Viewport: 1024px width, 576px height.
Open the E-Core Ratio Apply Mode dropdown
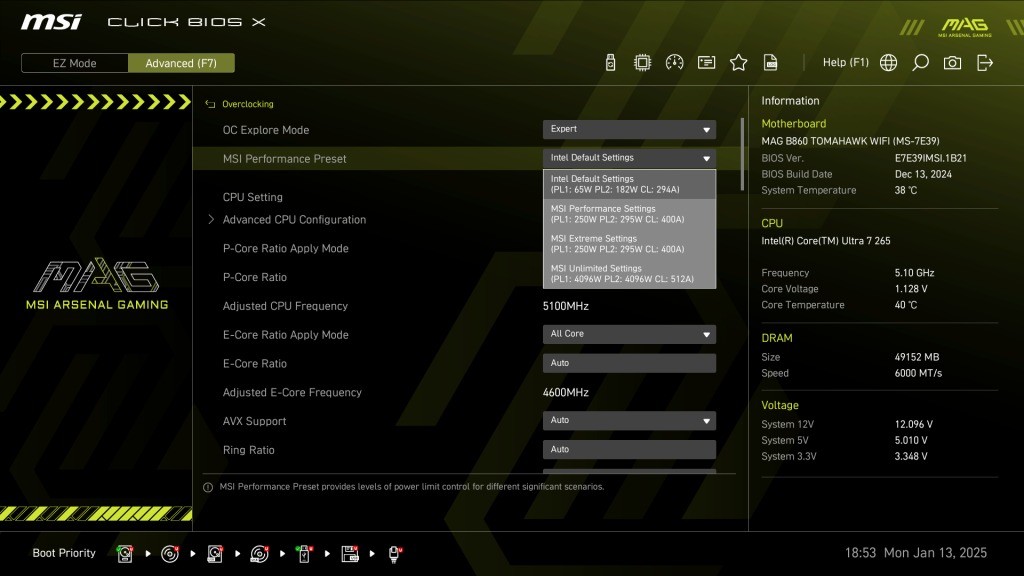tap(629, 334)
